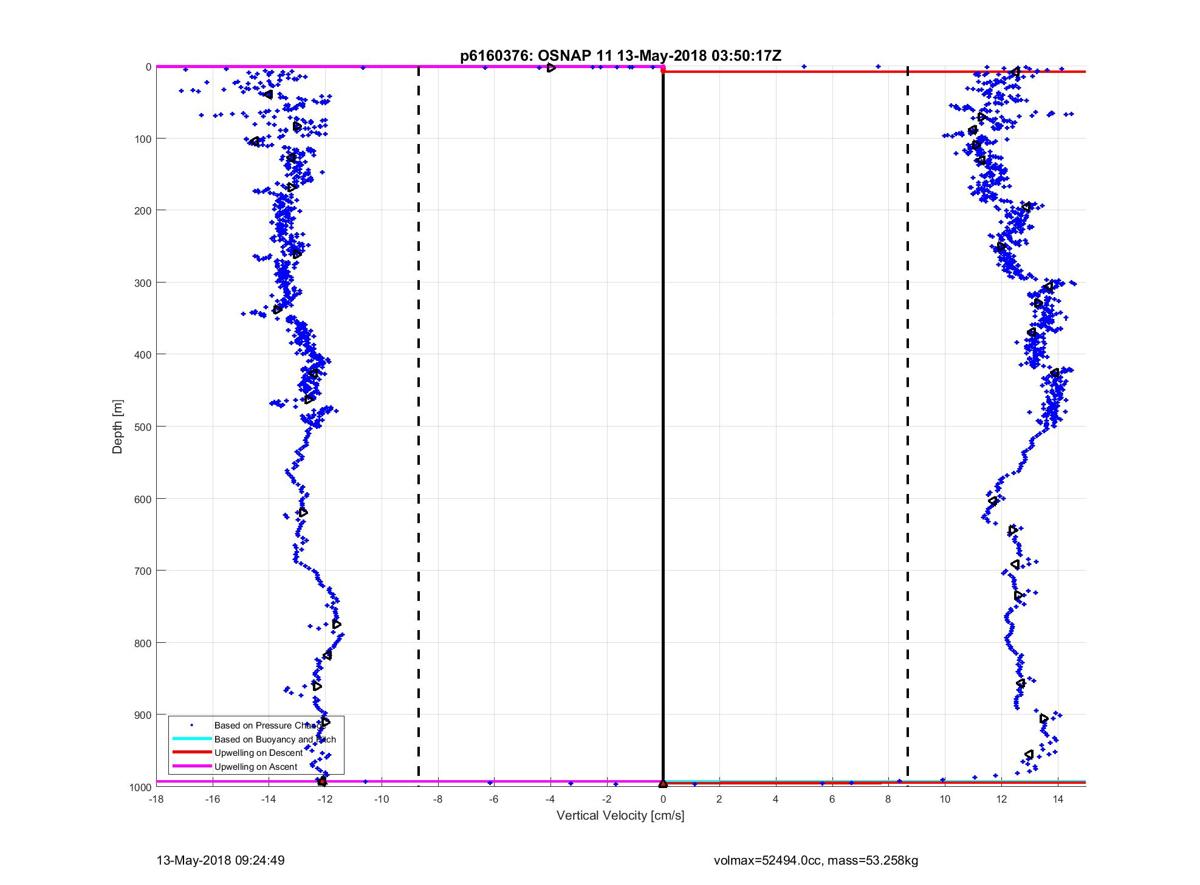
Task: Click the cyan line sample in the legend
Action: pos(192,738)
